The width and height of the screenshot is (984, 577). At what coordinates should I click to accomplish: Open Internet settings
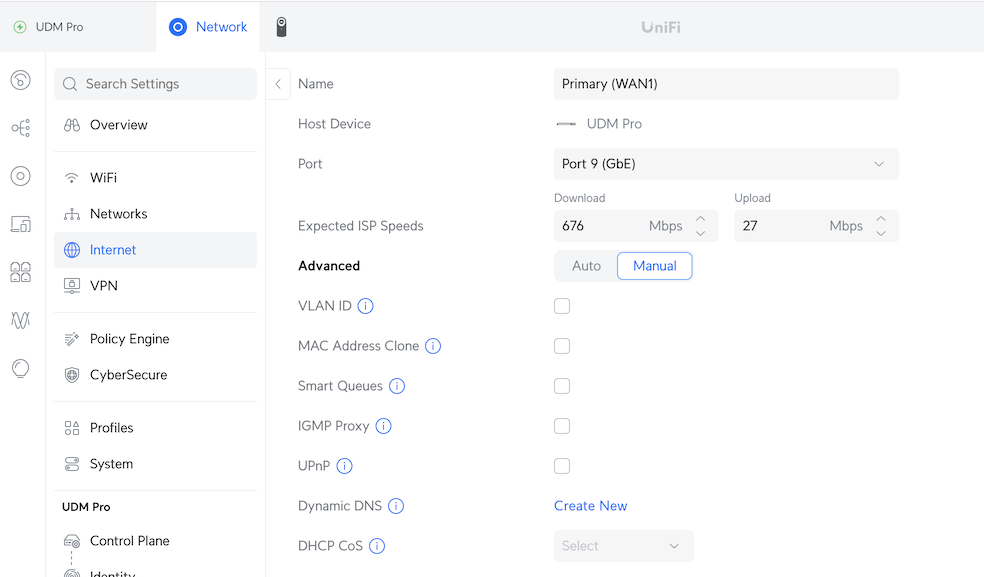click(156, 250)
